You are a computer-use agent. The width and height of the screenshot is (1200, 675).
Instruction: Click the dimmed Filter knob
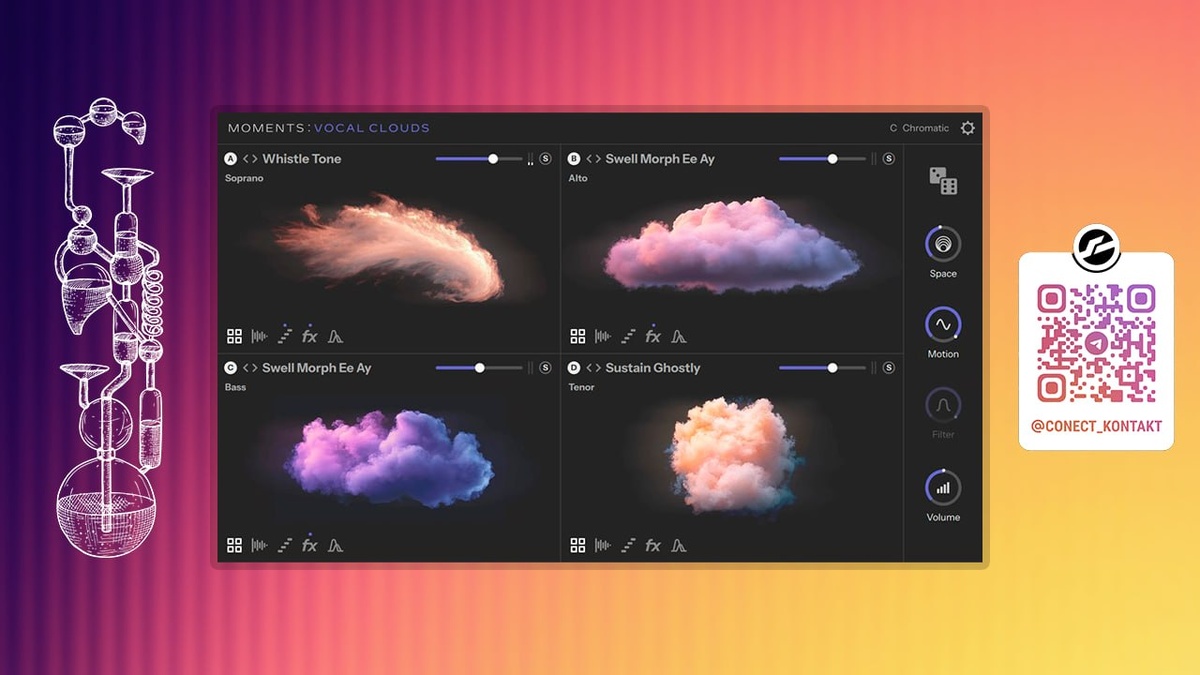coord(943,406)
